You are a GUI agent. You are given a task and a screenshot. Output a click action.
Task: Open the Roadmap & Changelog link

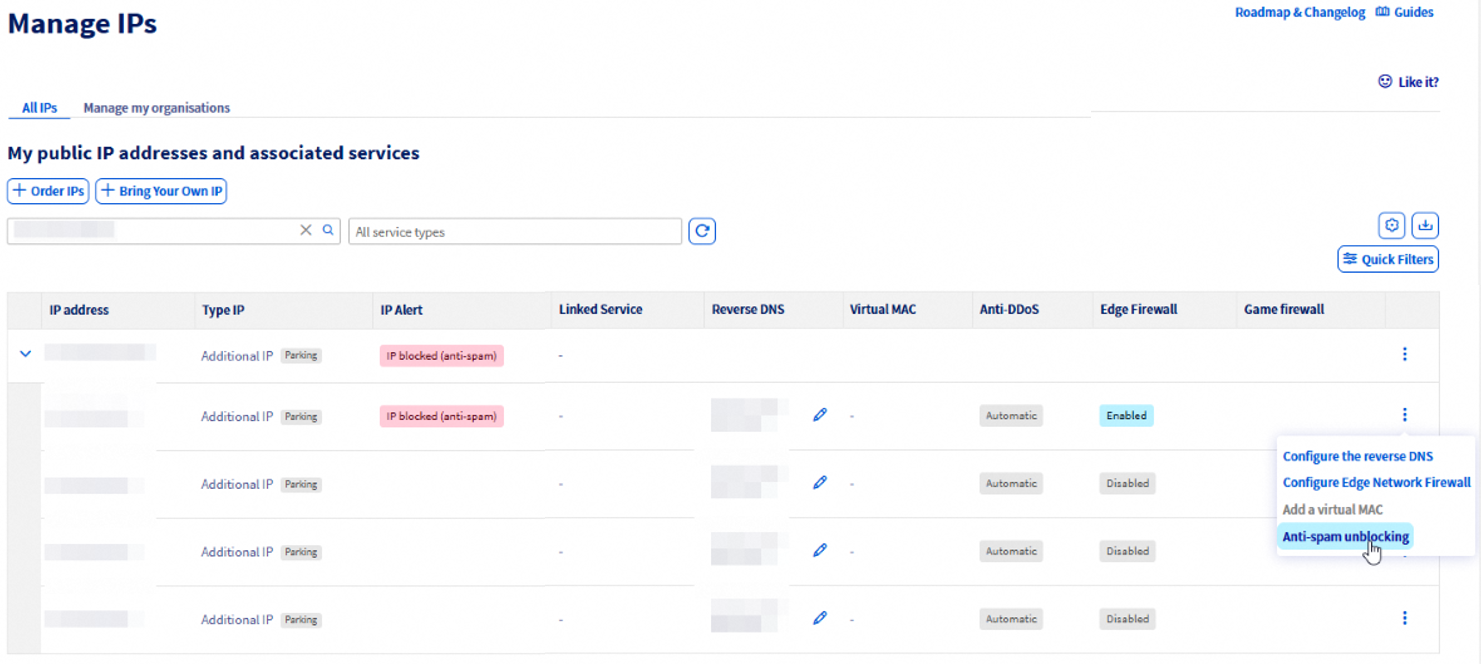coord(1300,12)
